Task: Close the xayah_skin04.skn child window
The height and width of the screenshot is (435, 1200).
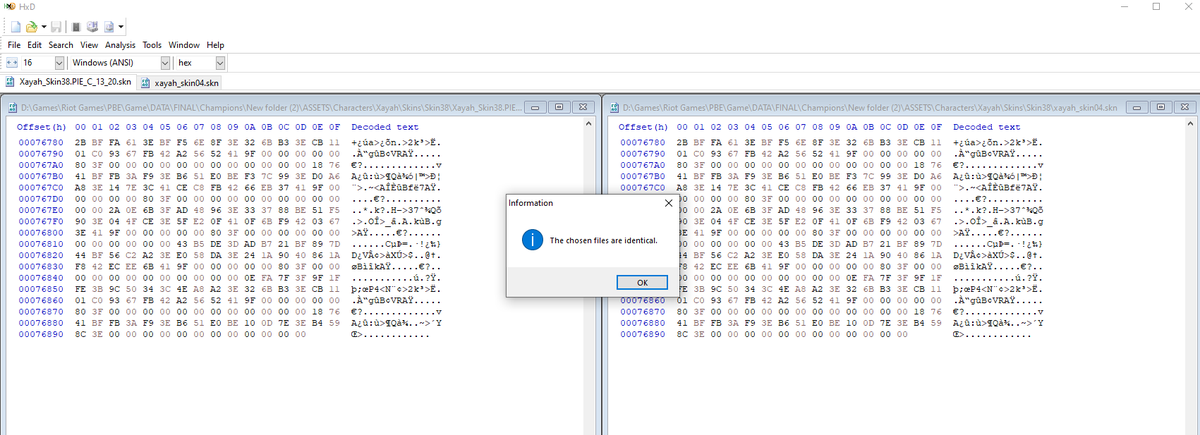Action: 1185,107
